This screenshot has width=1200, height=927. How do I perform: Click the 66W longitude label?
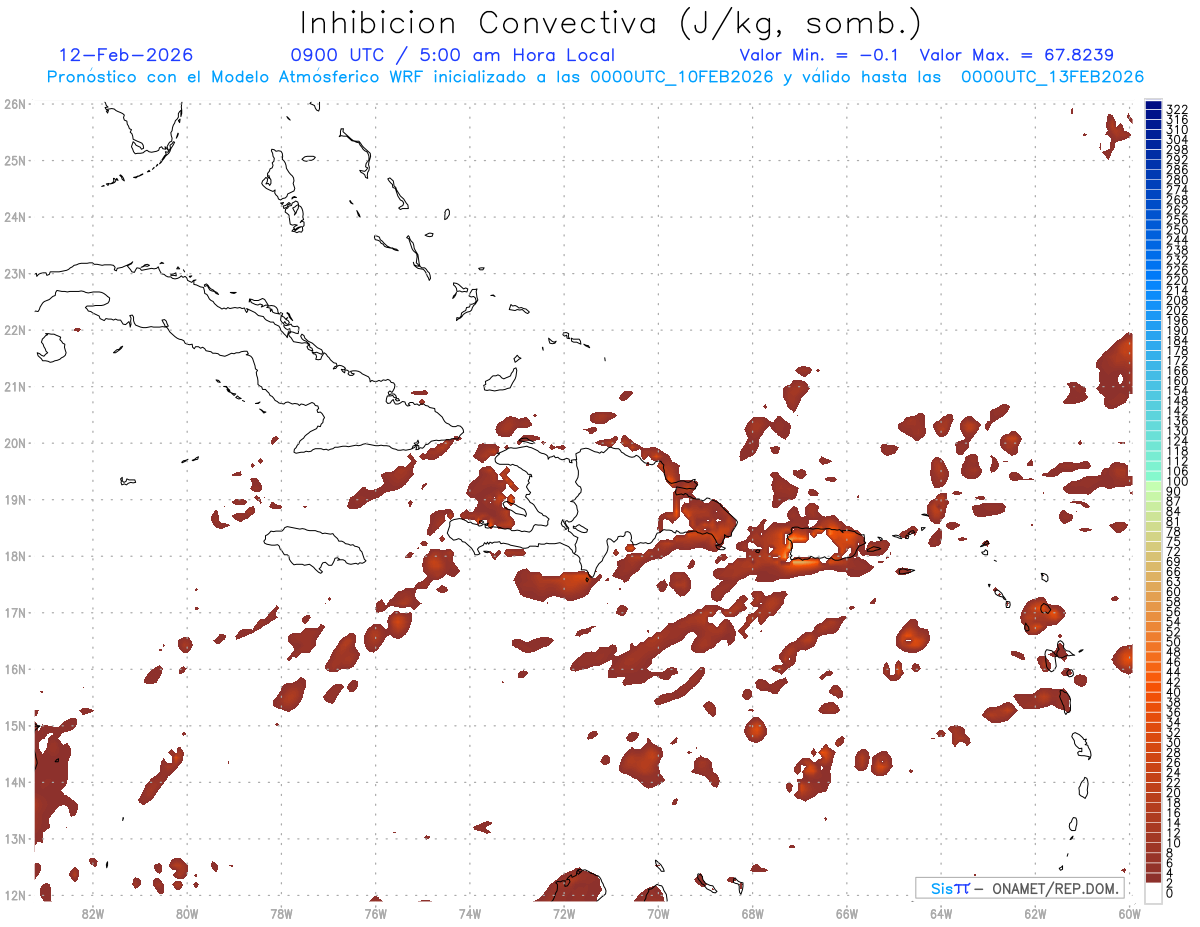pyautogui.click(x=847, y=913)
